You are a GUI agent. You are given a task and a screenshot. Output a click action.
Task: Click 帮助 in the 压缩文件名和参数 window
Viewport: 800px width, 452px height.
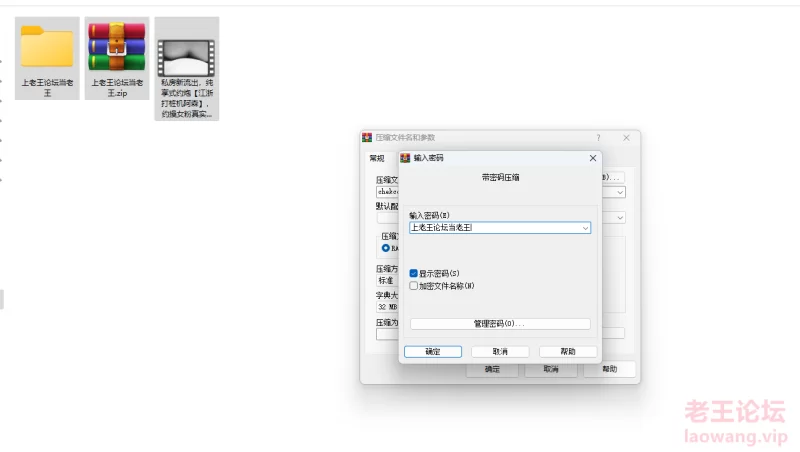coord(610,369)
